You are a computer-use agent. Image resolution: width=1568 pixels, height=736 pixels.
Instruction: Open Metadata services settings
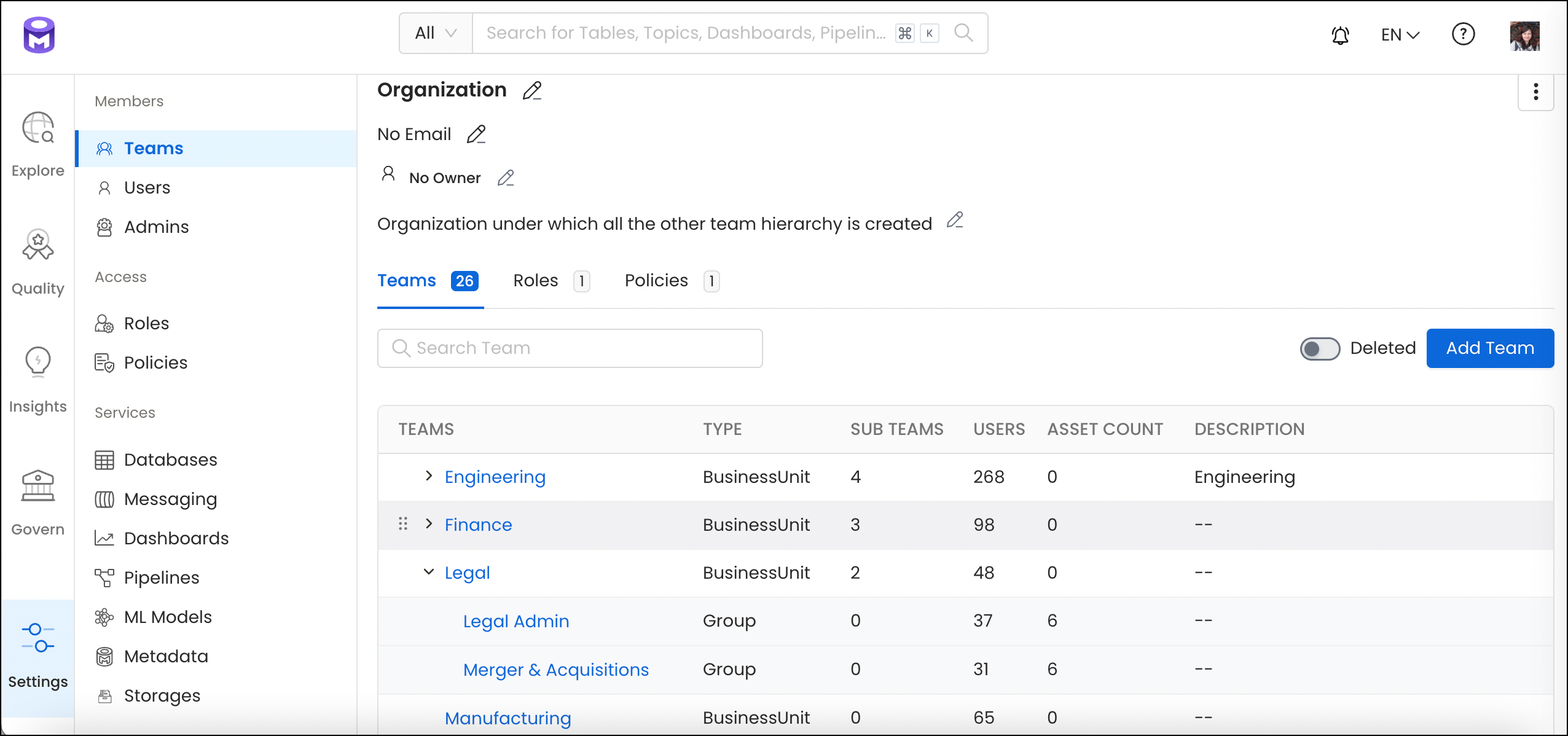[216, 656]
